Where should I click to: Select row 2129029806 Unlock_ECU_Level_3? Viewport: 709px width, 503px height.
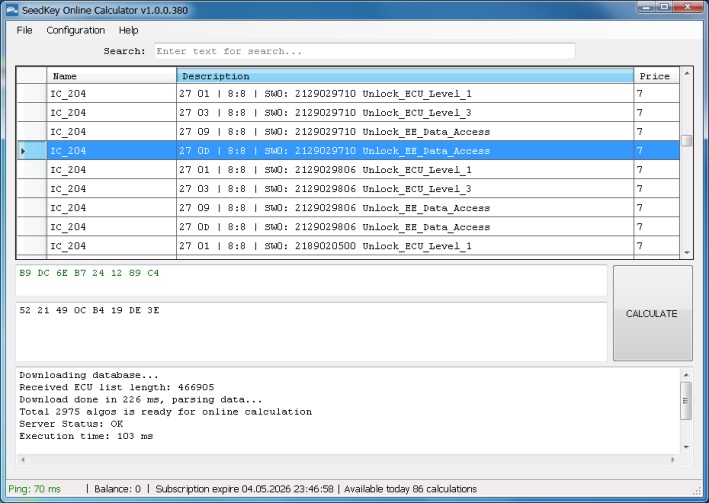(348, 189)
